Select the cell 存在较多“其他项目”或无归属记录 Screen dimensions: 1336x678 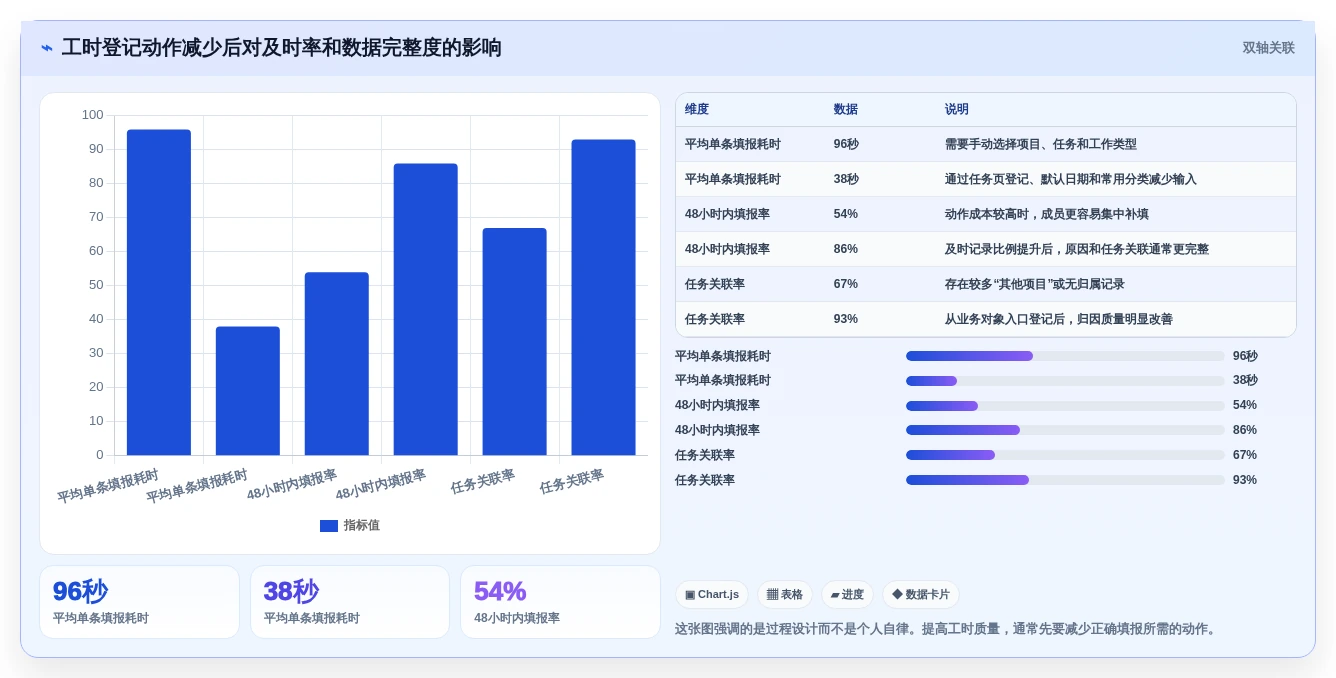(1035, 284)
